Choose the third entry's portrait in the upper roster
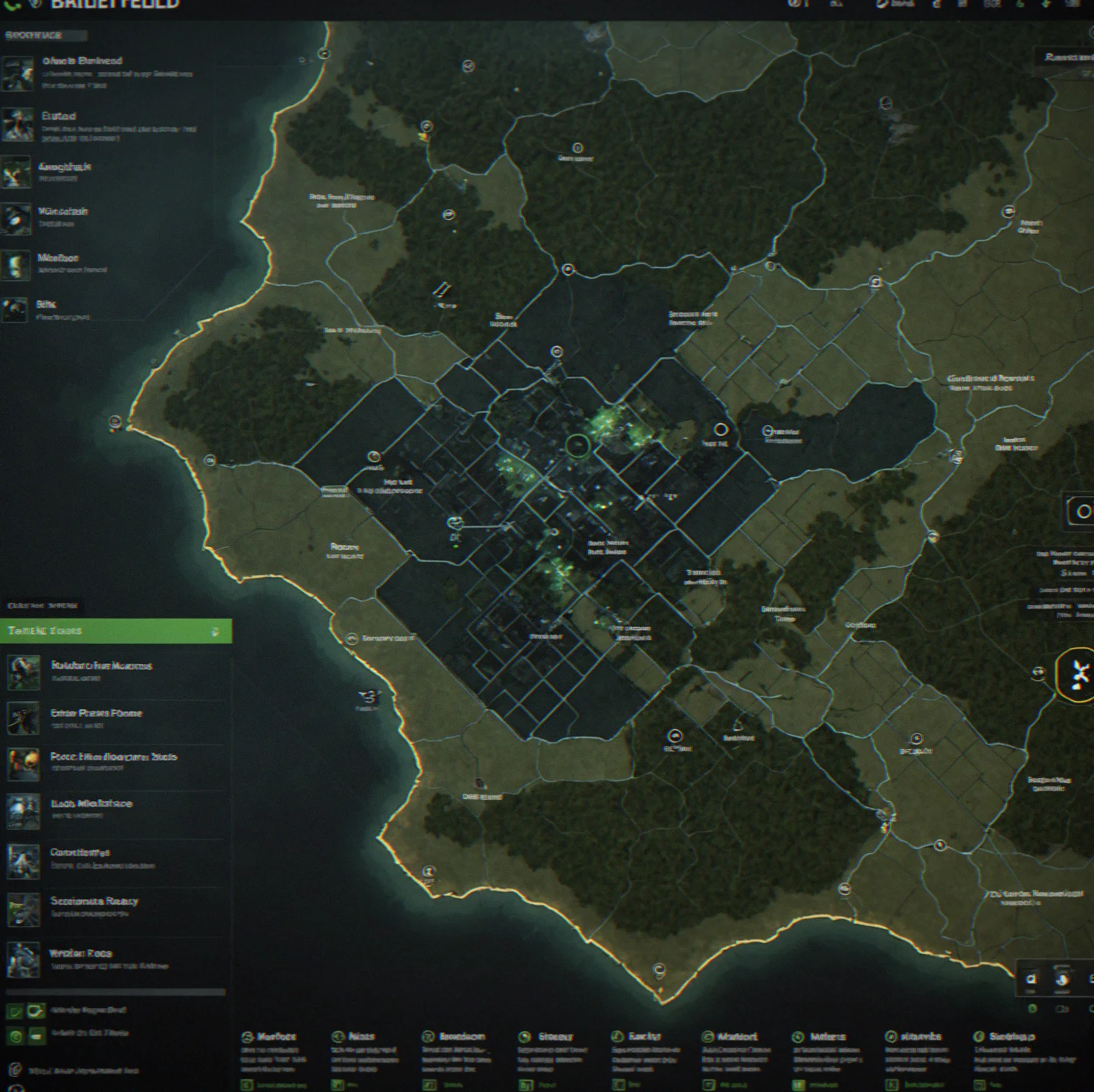 point(16,172)
